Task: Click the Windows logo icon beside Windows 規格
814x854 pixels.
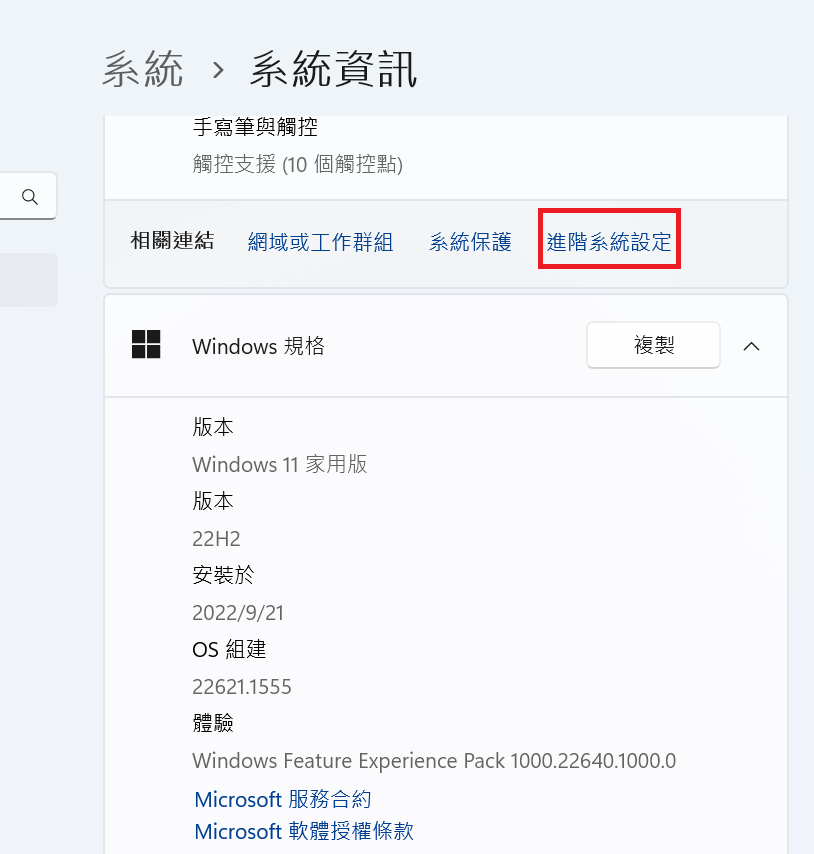Action: coord(146,344)
